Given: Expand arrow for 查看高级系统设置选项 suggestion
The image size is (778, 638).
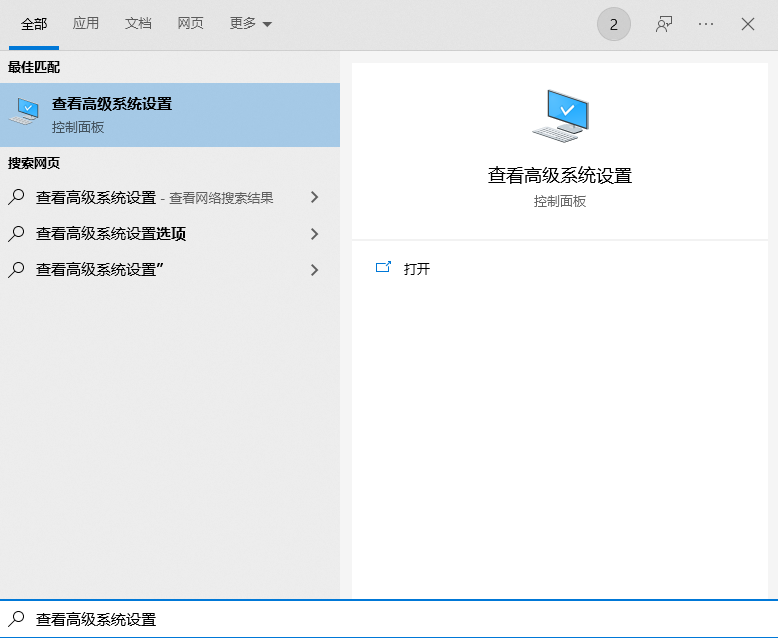Looking at the screenshot, I should tap(314, 234).
